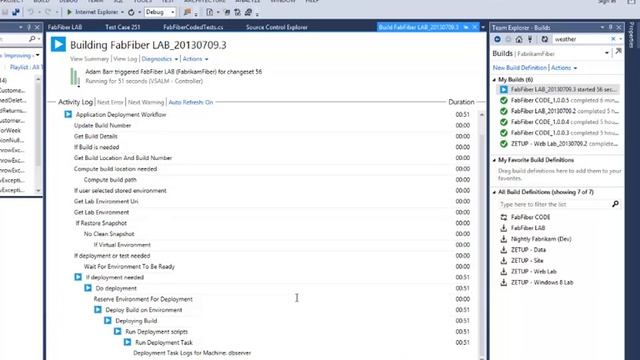This screenshot has width=640, height=360.
Task: Go to Team Explorer Home
Action: 519,39
